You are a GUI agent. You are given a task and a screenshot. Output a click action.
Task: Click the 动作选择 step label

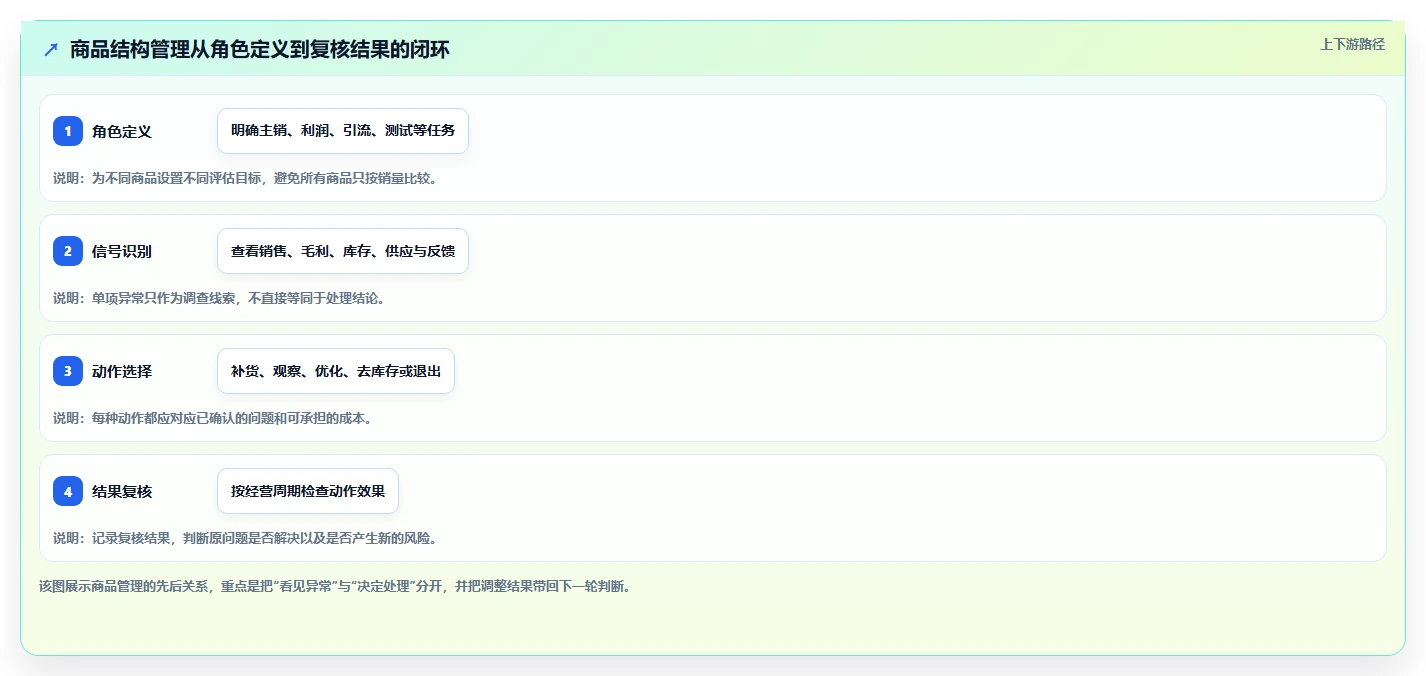(x=122, y=371)
